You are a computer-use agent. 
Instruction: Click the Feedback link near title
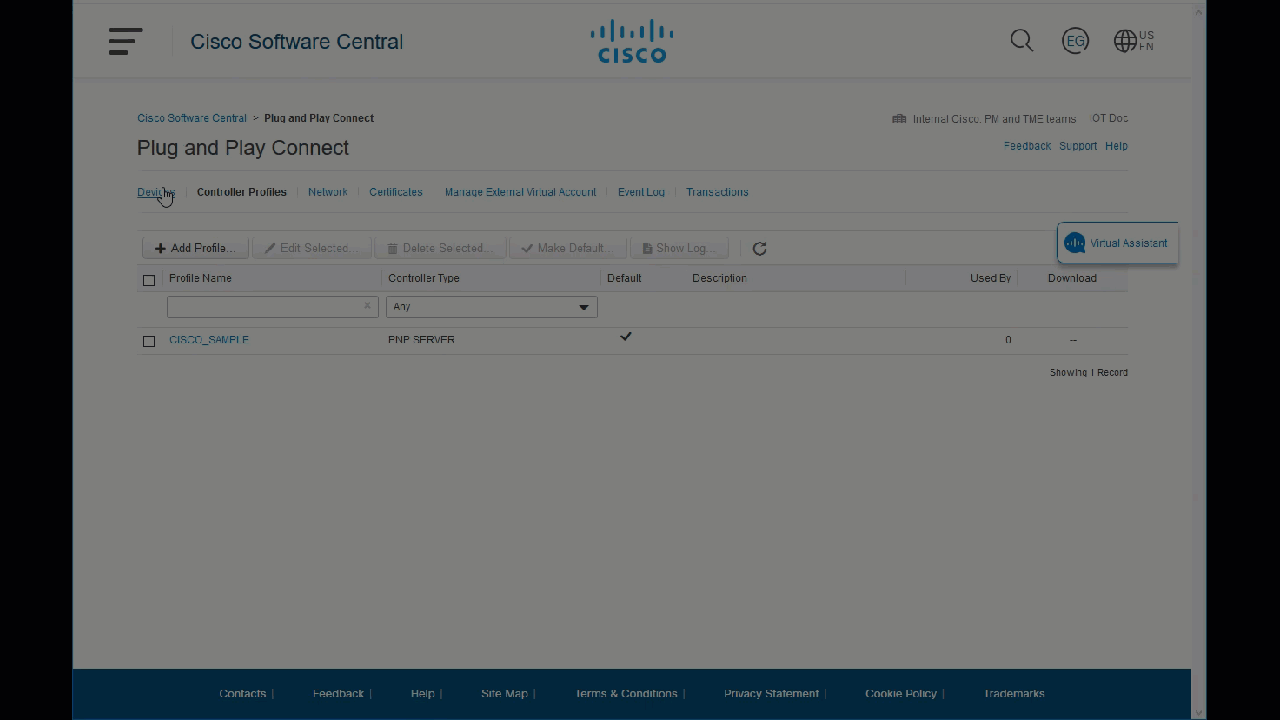pyautogui.click(x=1027, y=146)
